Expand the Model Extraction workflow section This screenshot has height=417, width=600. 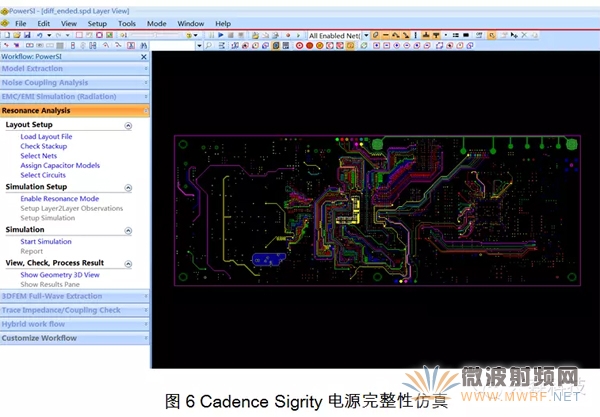click(75, 69)
